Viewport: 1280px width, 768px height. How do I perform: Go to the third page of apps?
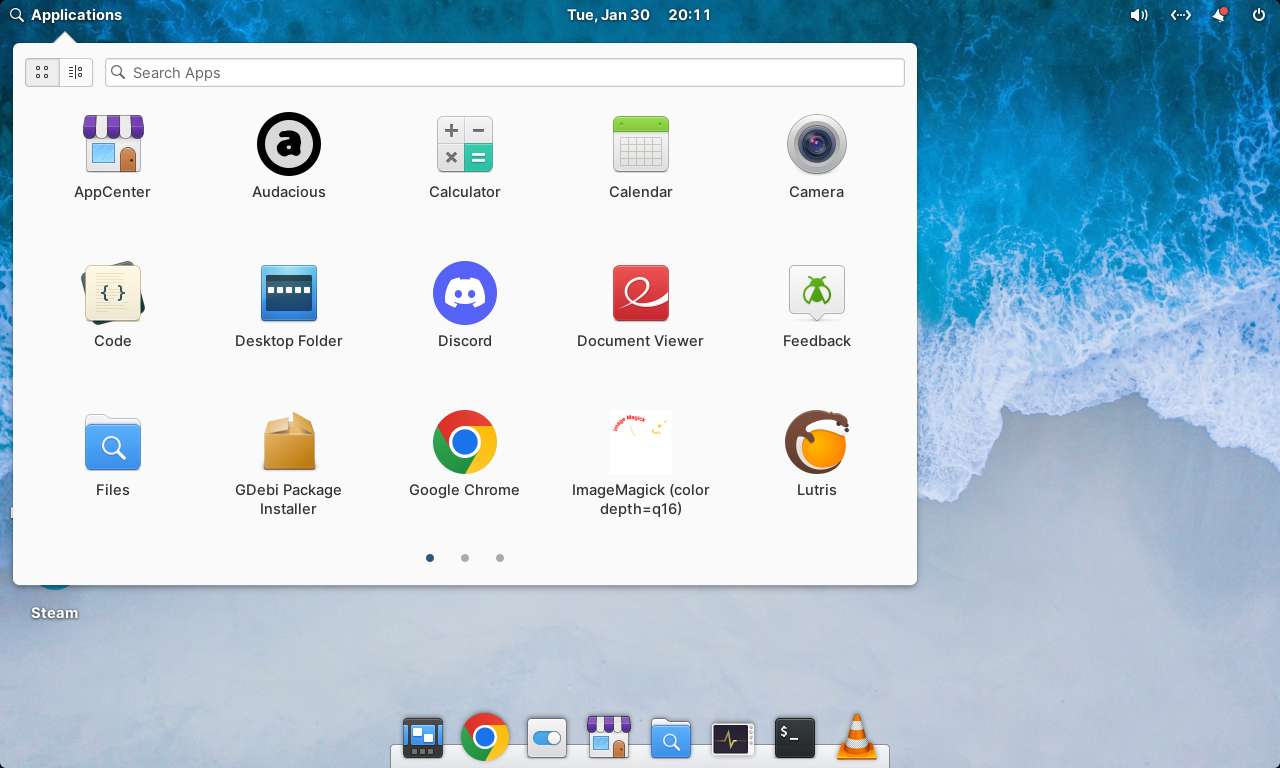pos(500,558)
